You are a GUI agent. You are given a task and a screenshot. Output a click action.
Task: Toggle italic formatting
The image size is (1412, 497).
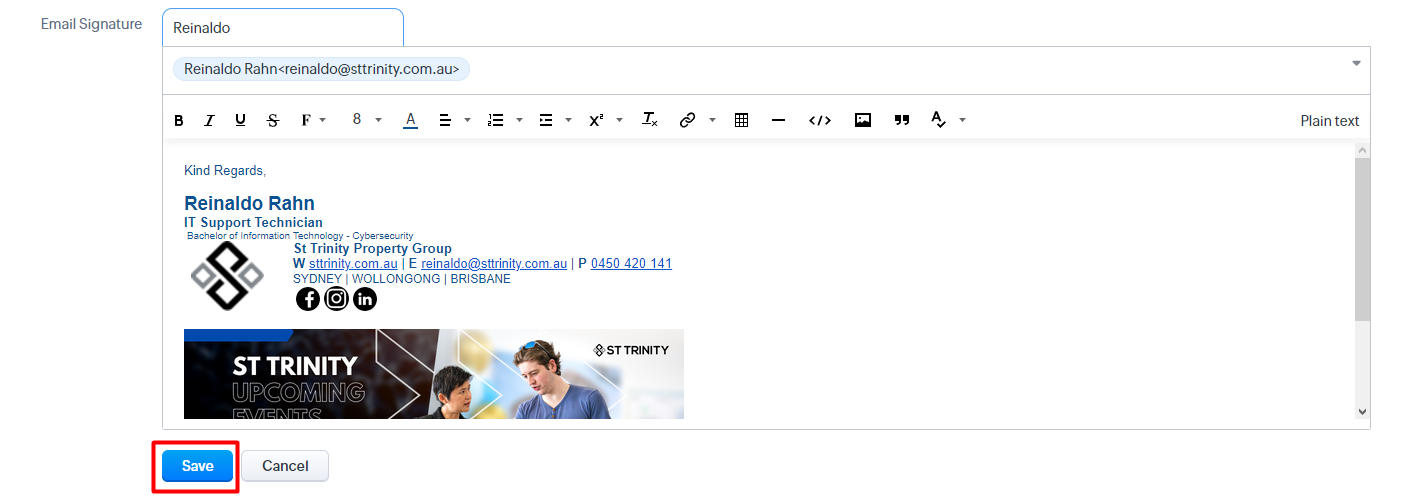point(209,120)
